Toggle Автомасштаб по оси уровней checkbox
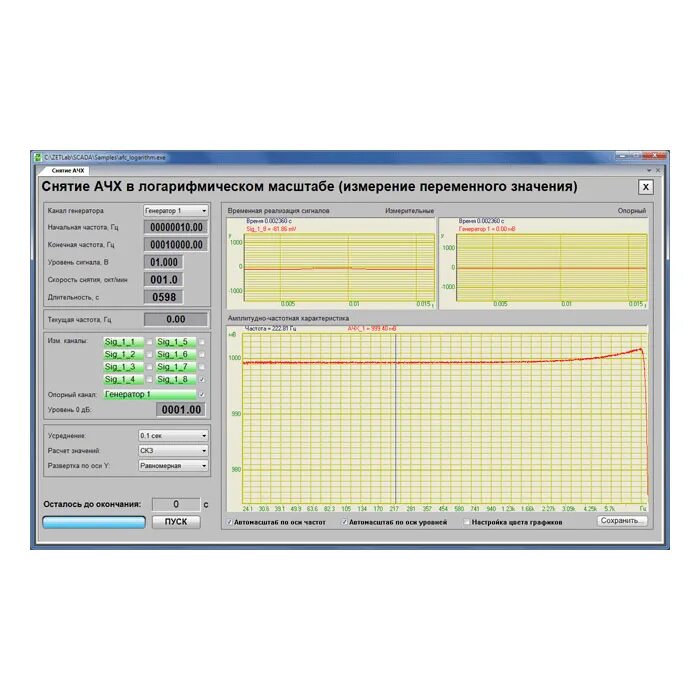The width and height of the screenshot is (700, 700). [x=344, y=522]
